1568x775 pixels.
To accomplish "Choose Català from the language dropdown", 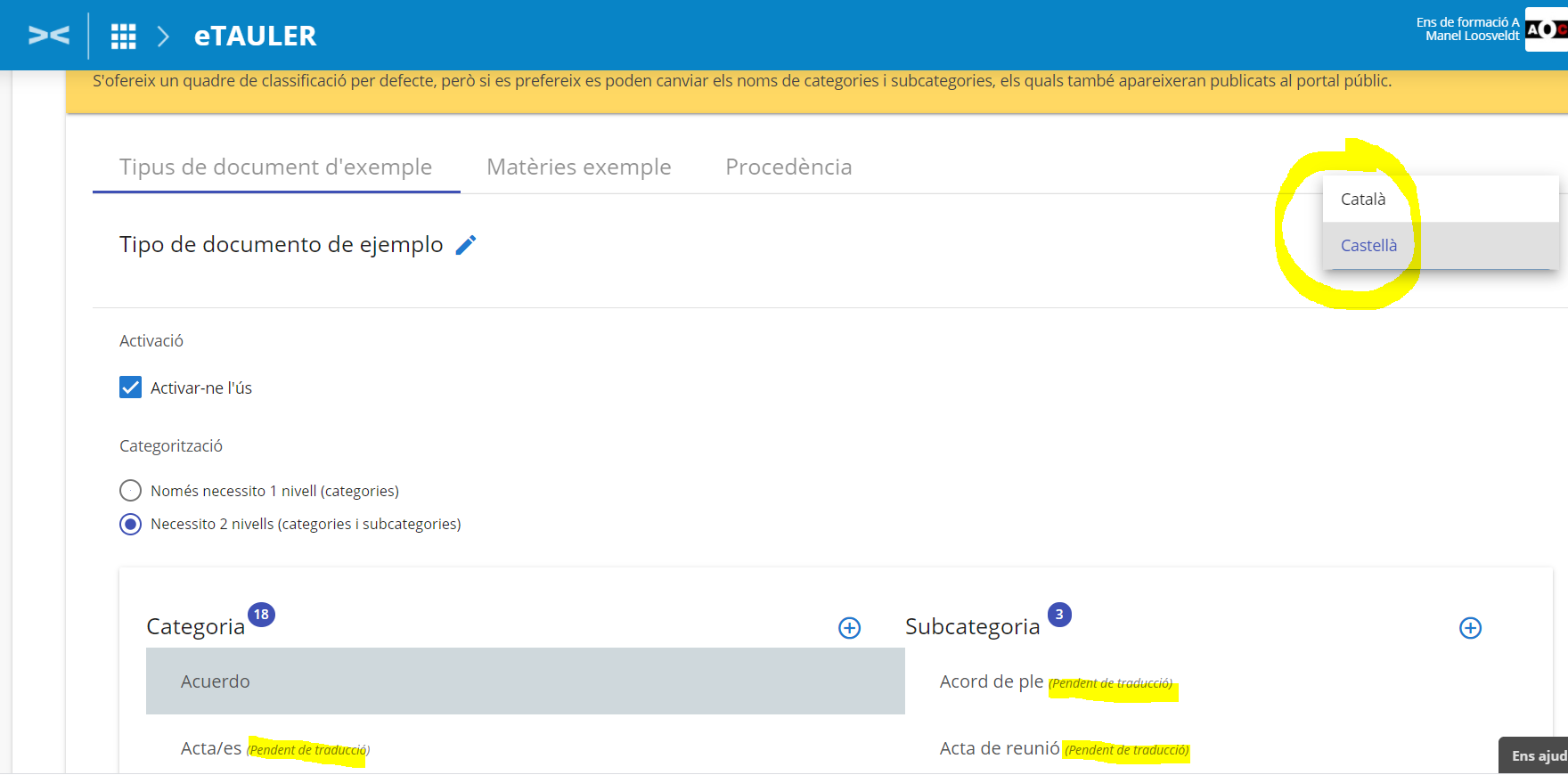I will point(1363,200).
